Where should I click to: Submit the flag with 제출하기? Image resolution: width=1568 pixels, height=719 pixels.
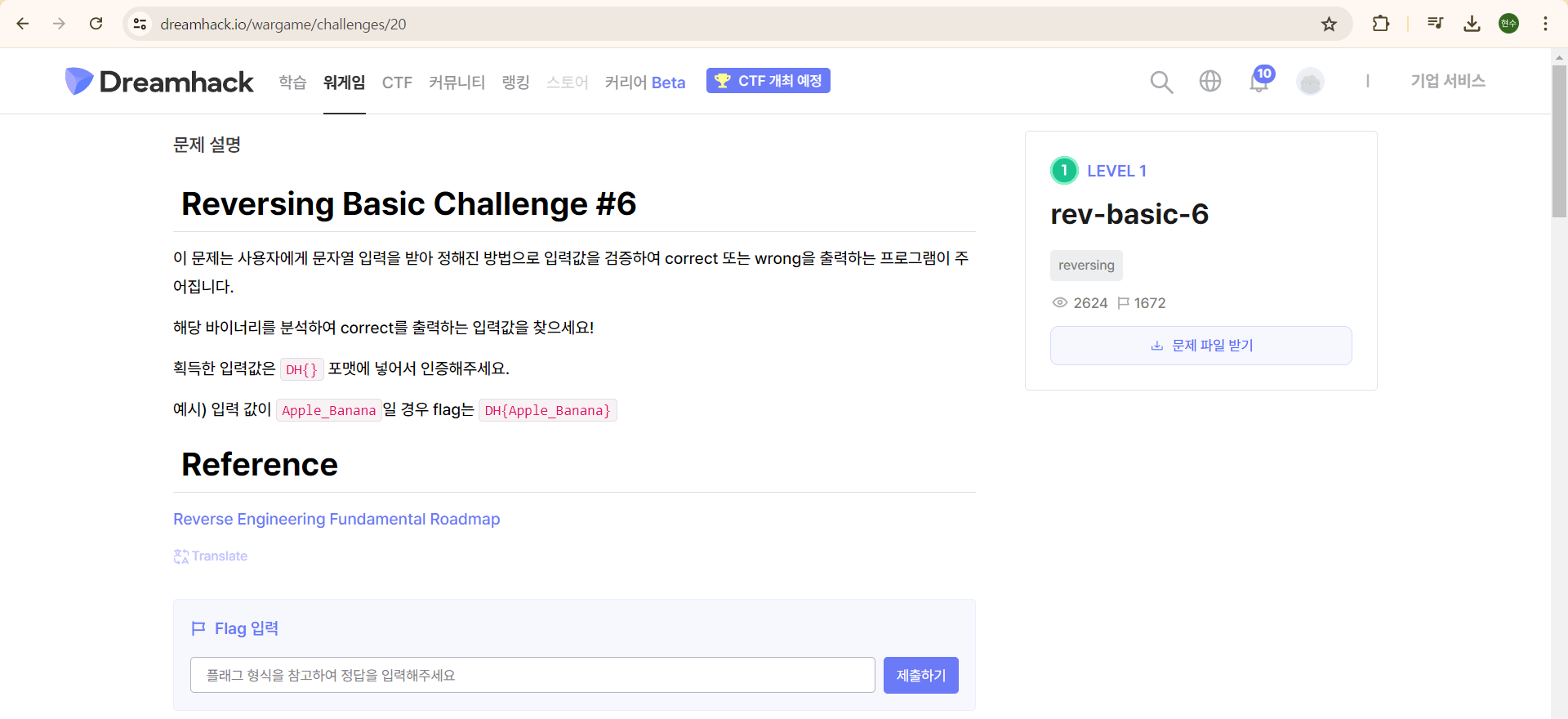tap(921, 675)
